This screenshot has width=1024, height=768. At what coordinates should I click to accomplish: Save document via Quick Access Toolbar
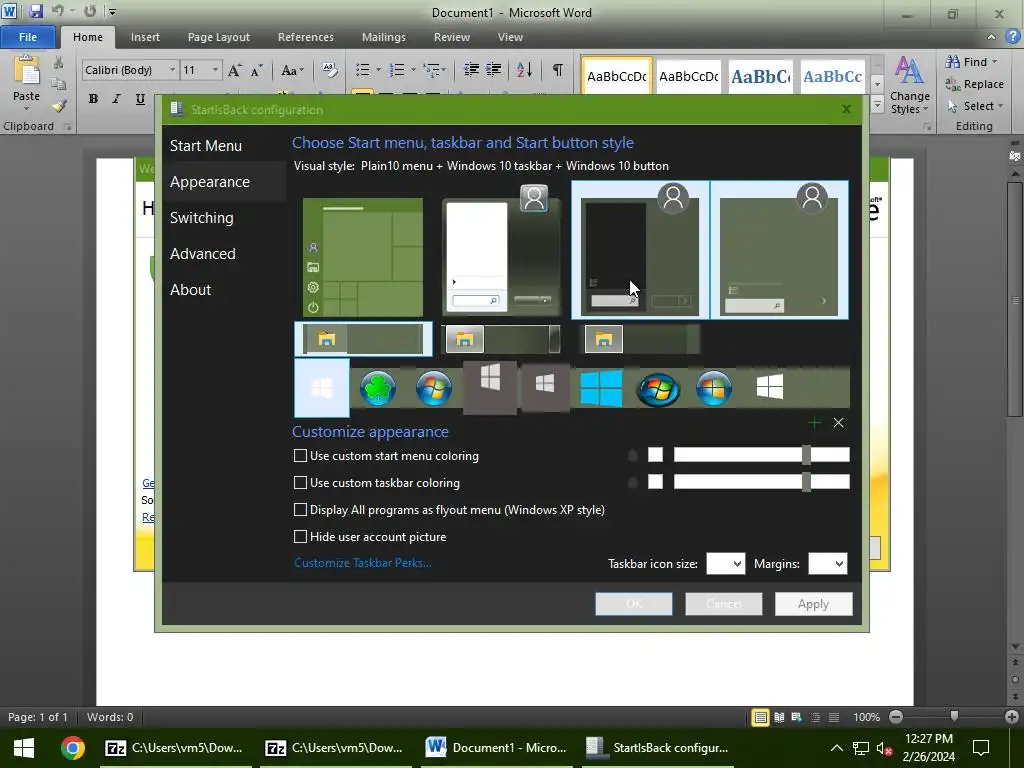point(36,11)
